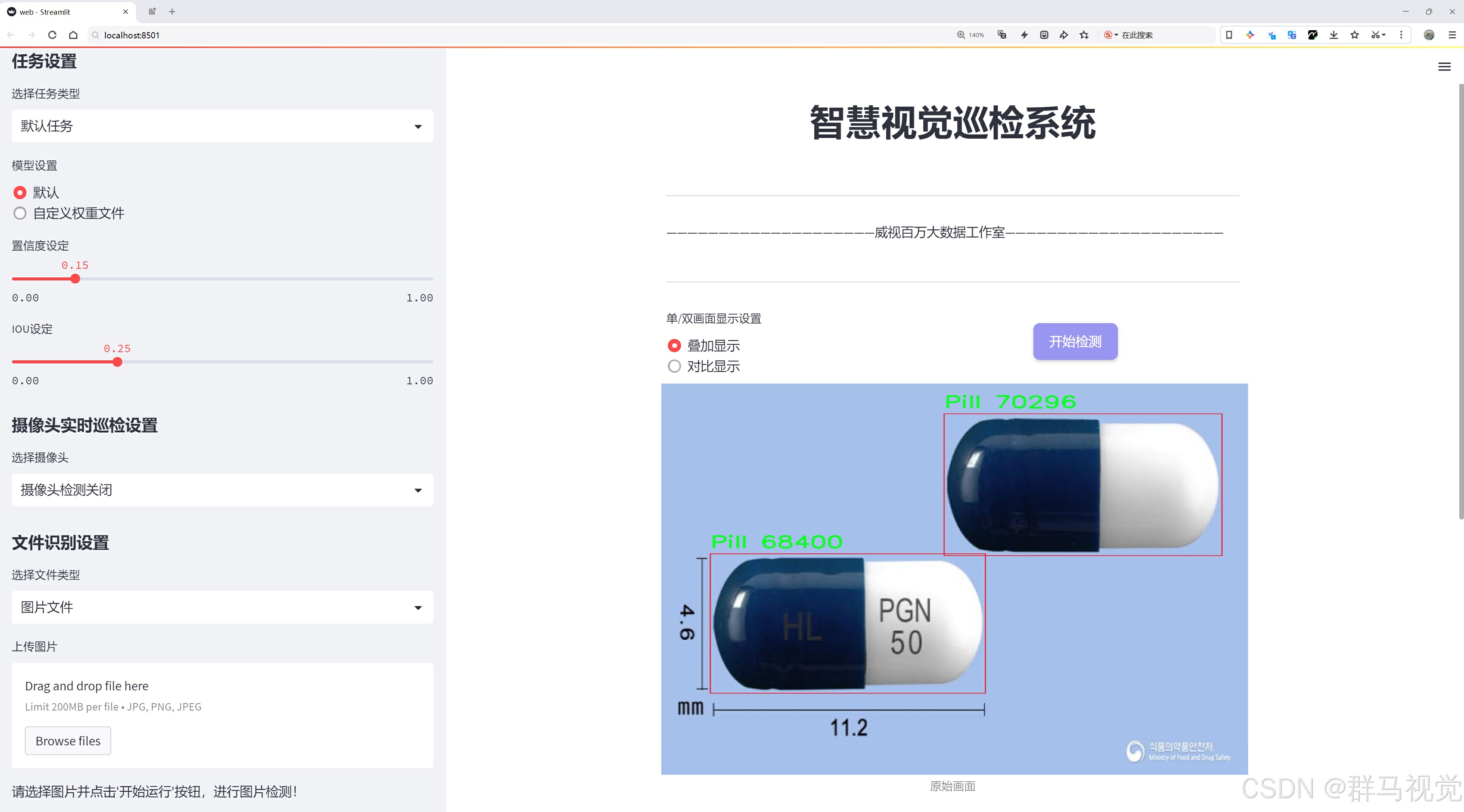
Task: Click the confidence slider handle at 0.15
Action: [x=75, y=279]
